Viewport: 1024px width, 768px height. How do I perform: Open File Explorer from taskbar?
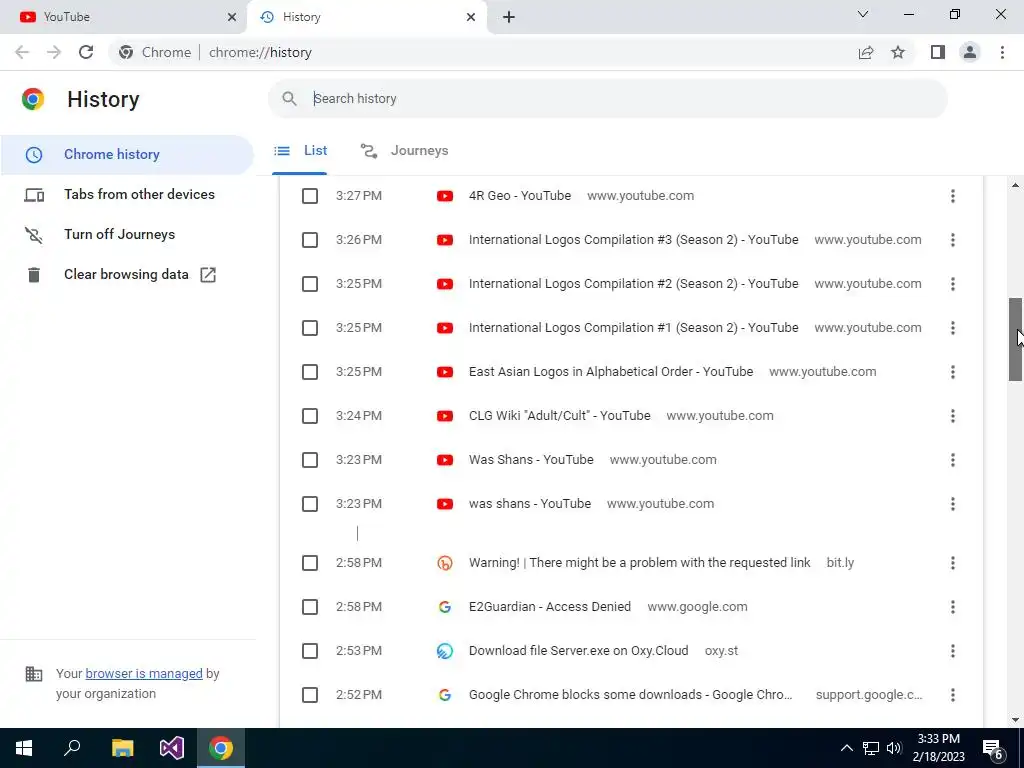tap(122, 748)
